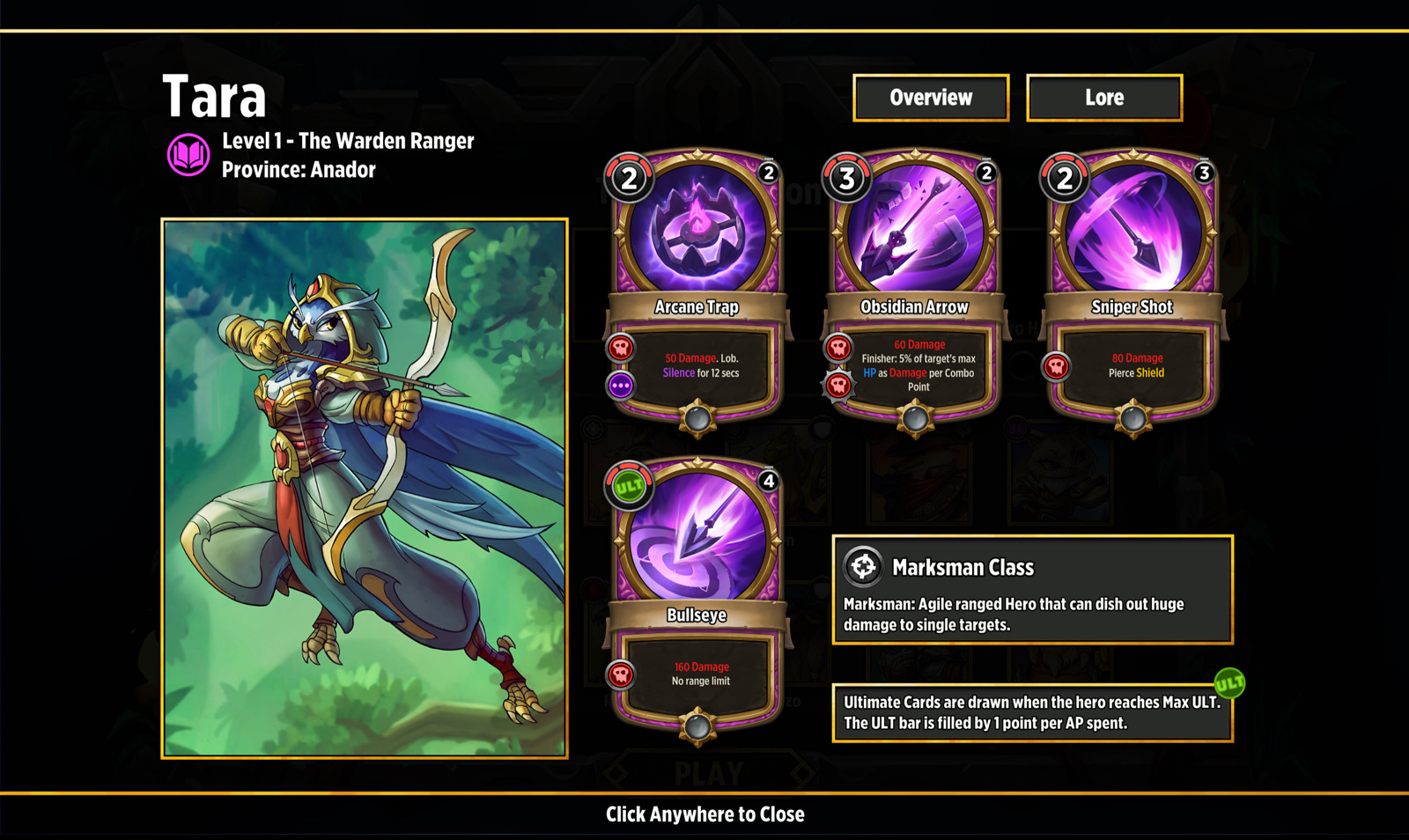Click the green ULT badge on Bullseye card
1409x840 pixels.
point(629,486)
